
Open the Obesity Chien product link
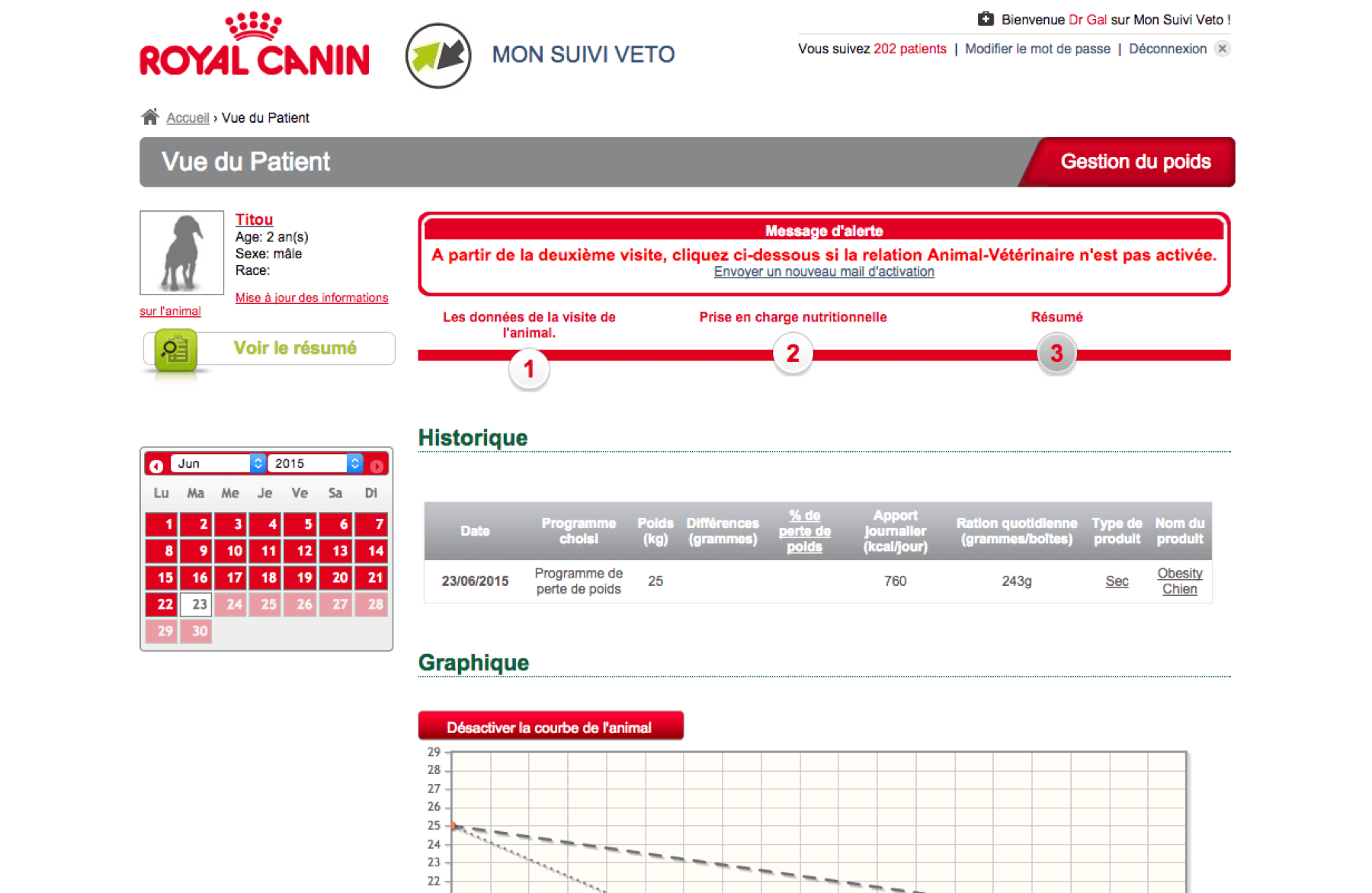tap(1179, 581)
